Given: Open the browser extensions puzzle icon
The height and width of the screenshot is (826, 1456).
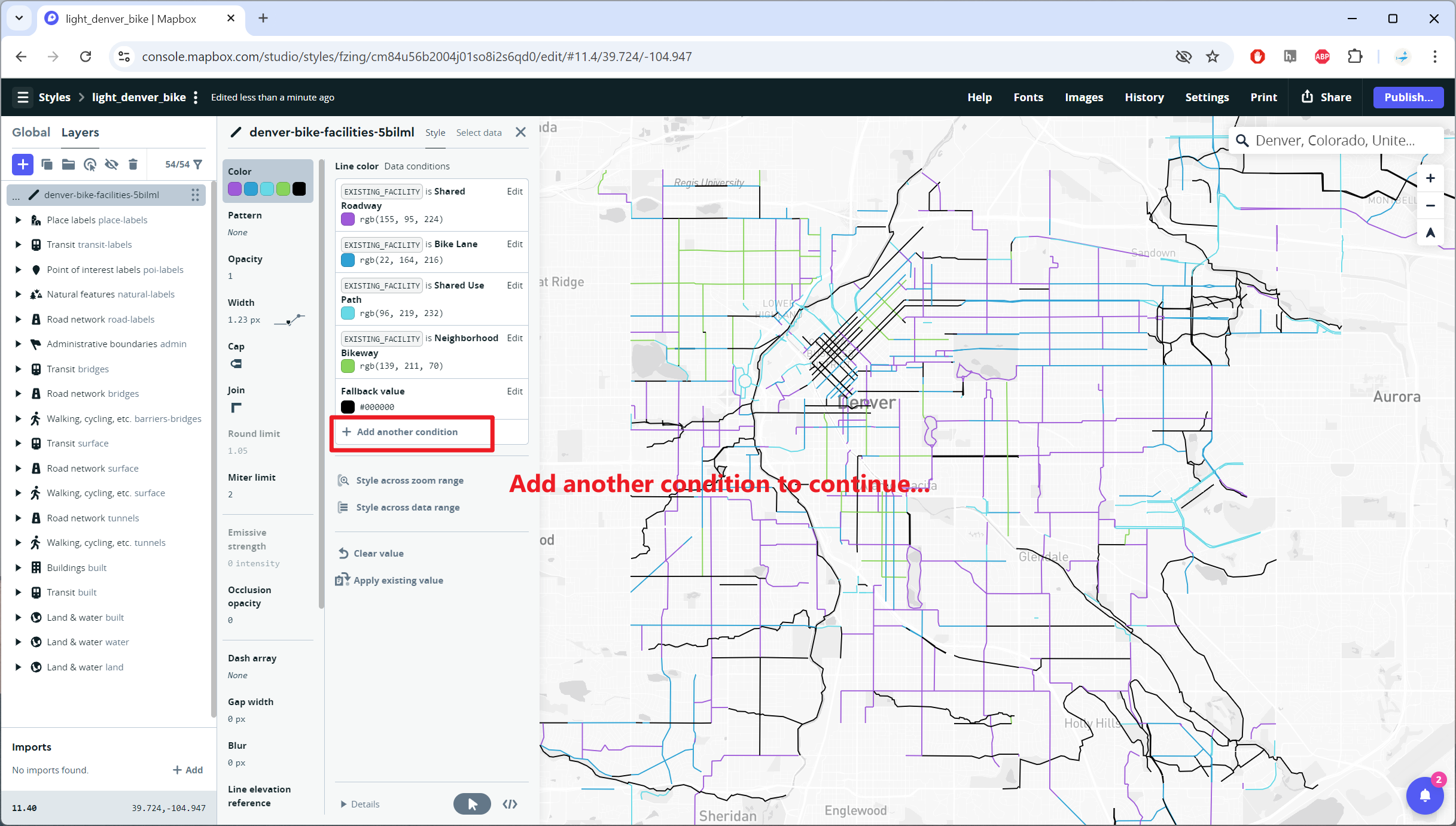Looking at the screenshot, I should pos(1355,56).
